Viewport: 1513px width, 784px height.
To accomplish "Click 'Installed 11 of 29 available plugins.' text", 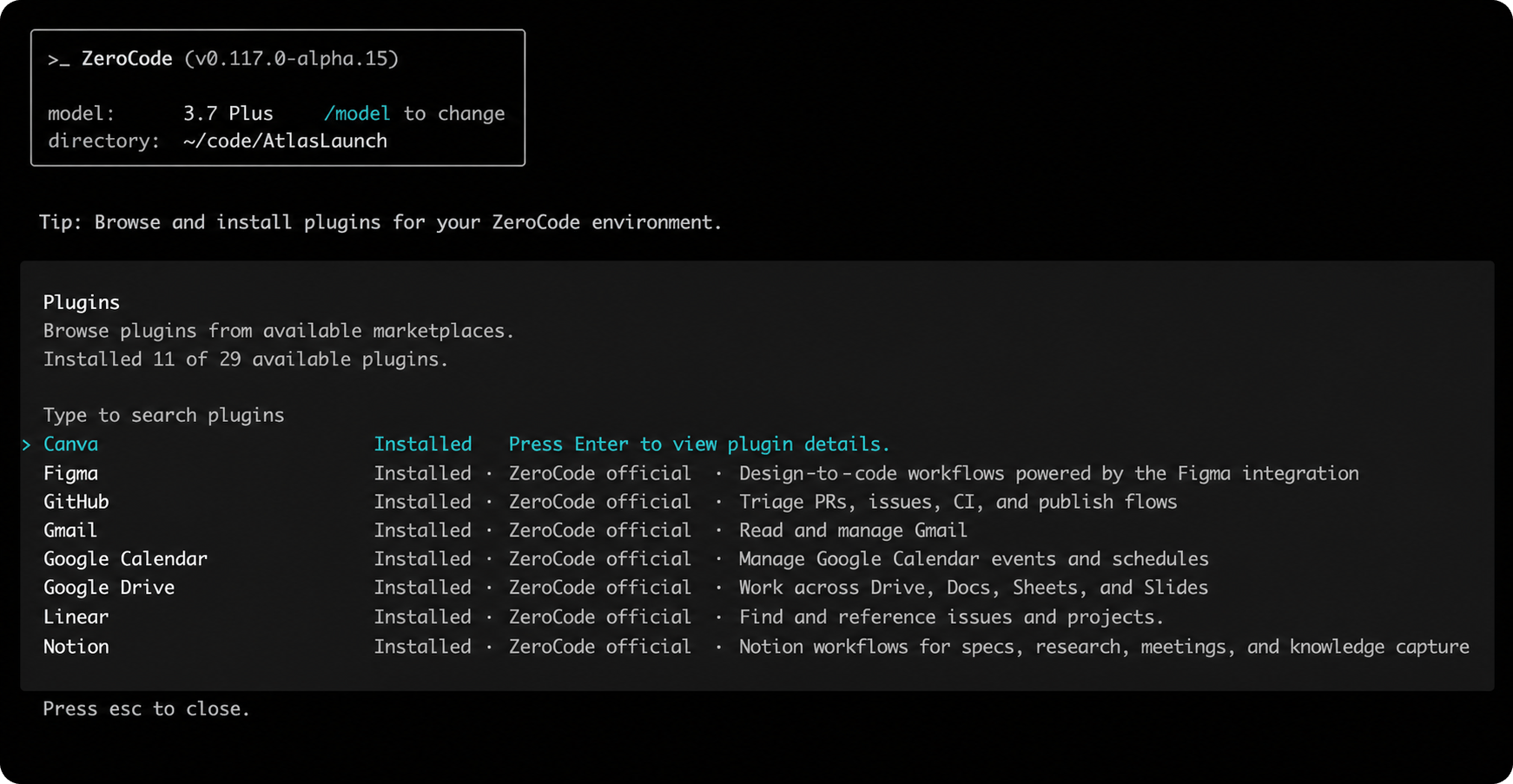I will point(246,359).
